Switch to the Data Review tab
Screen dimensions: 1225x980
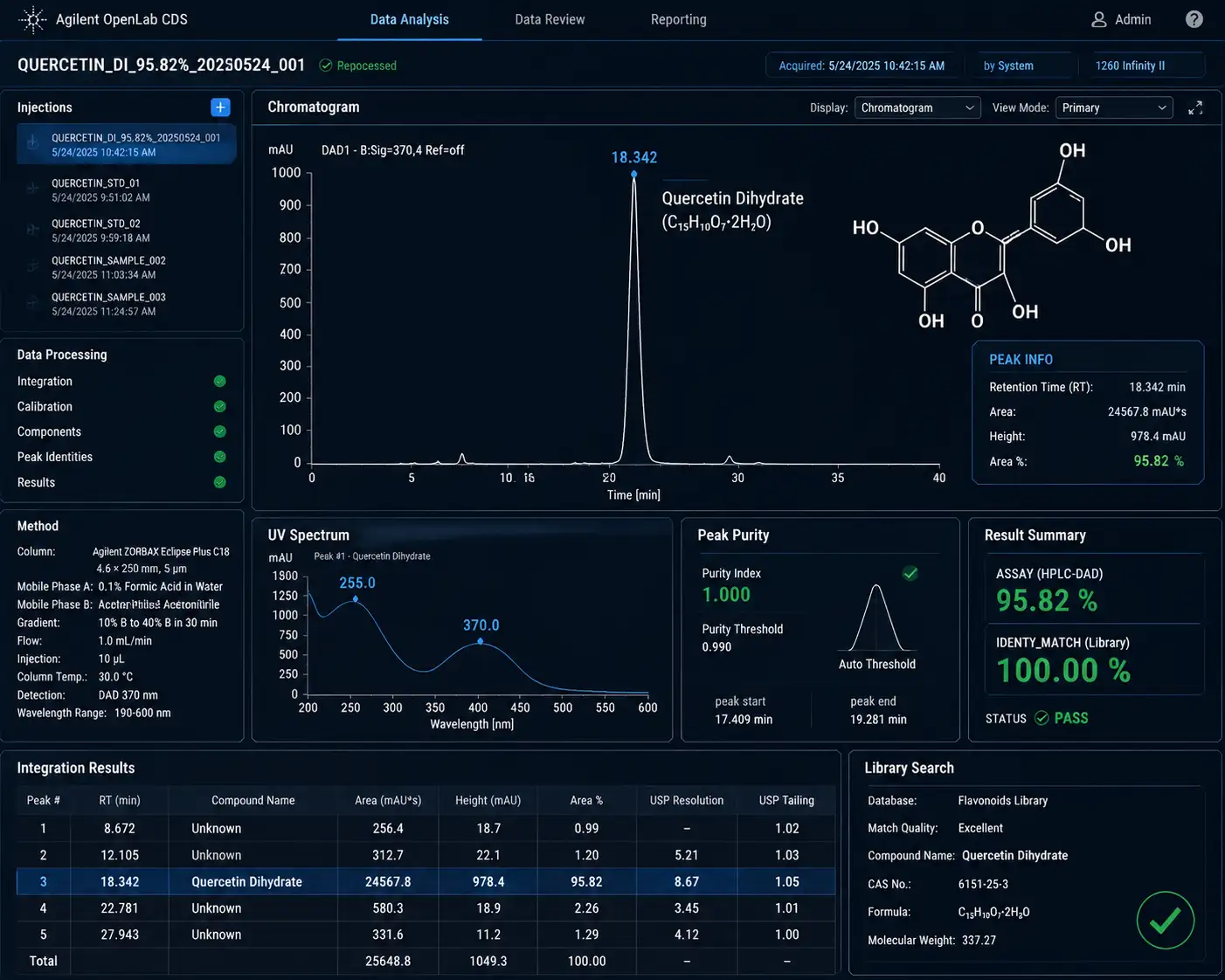(550, 19)
